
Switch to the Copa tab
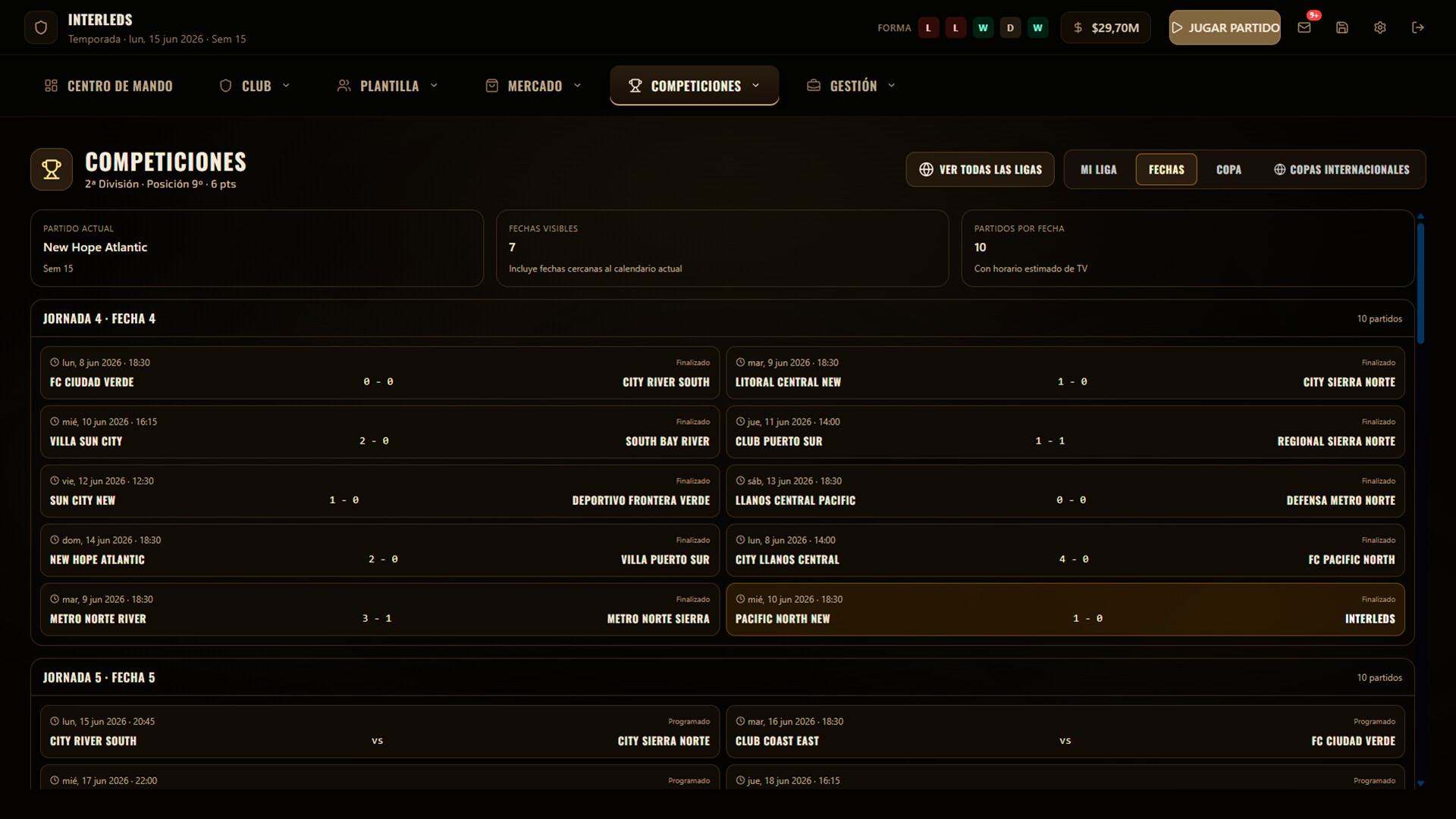[1228, 169]
